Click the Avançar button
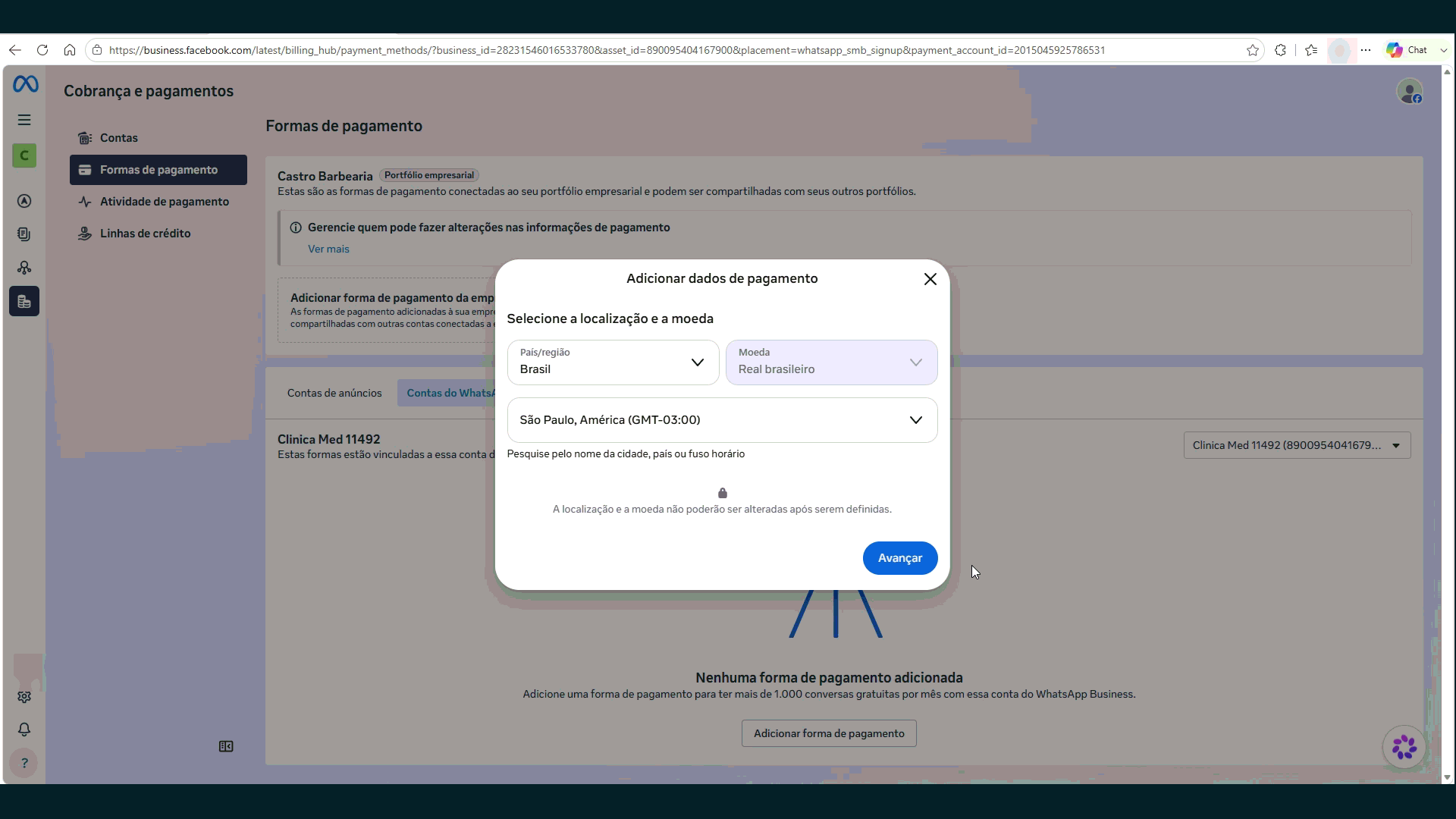 pyautogui.click(x=900, y=558)
